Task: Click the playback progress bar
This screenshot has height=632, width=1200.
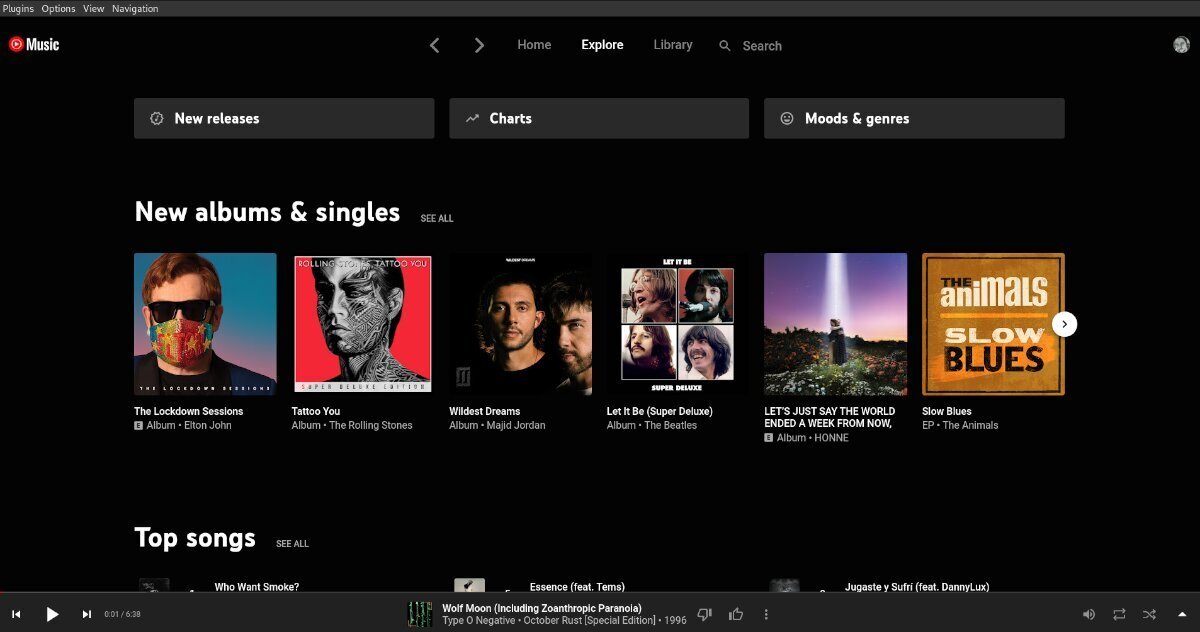Action: pos(600,594)
